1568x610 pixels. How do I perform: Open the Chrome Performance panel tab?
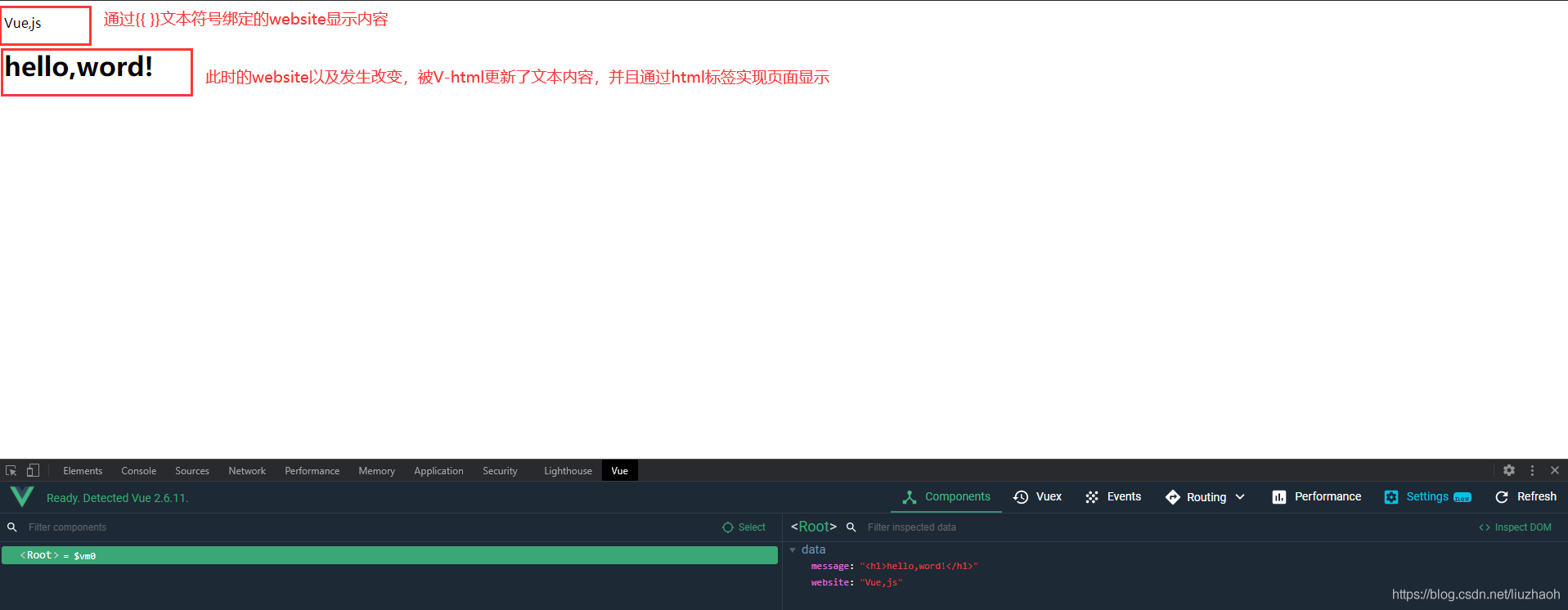312,471
